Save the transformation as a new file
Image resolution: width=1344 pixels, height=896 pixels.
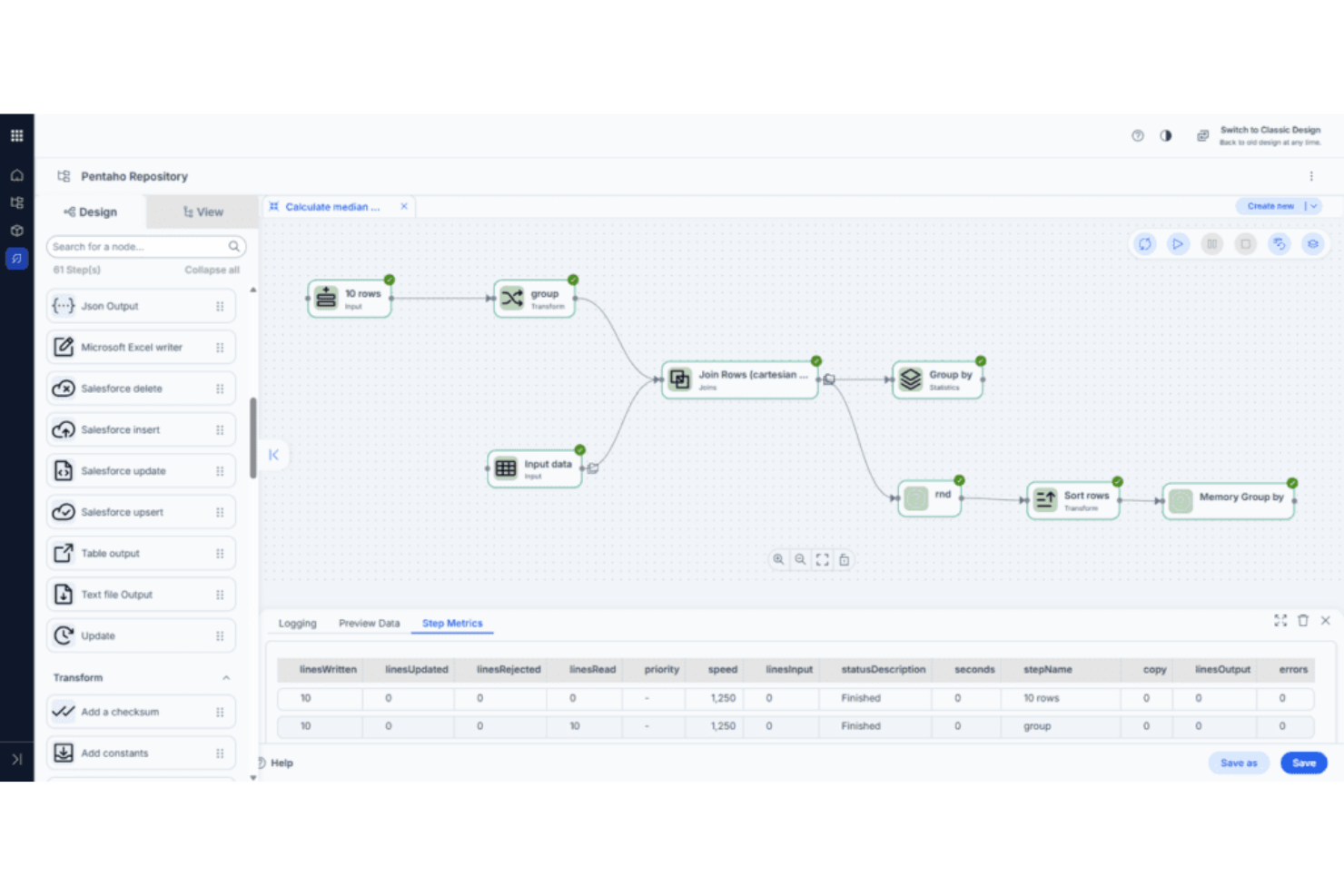tap(1238, 763)
